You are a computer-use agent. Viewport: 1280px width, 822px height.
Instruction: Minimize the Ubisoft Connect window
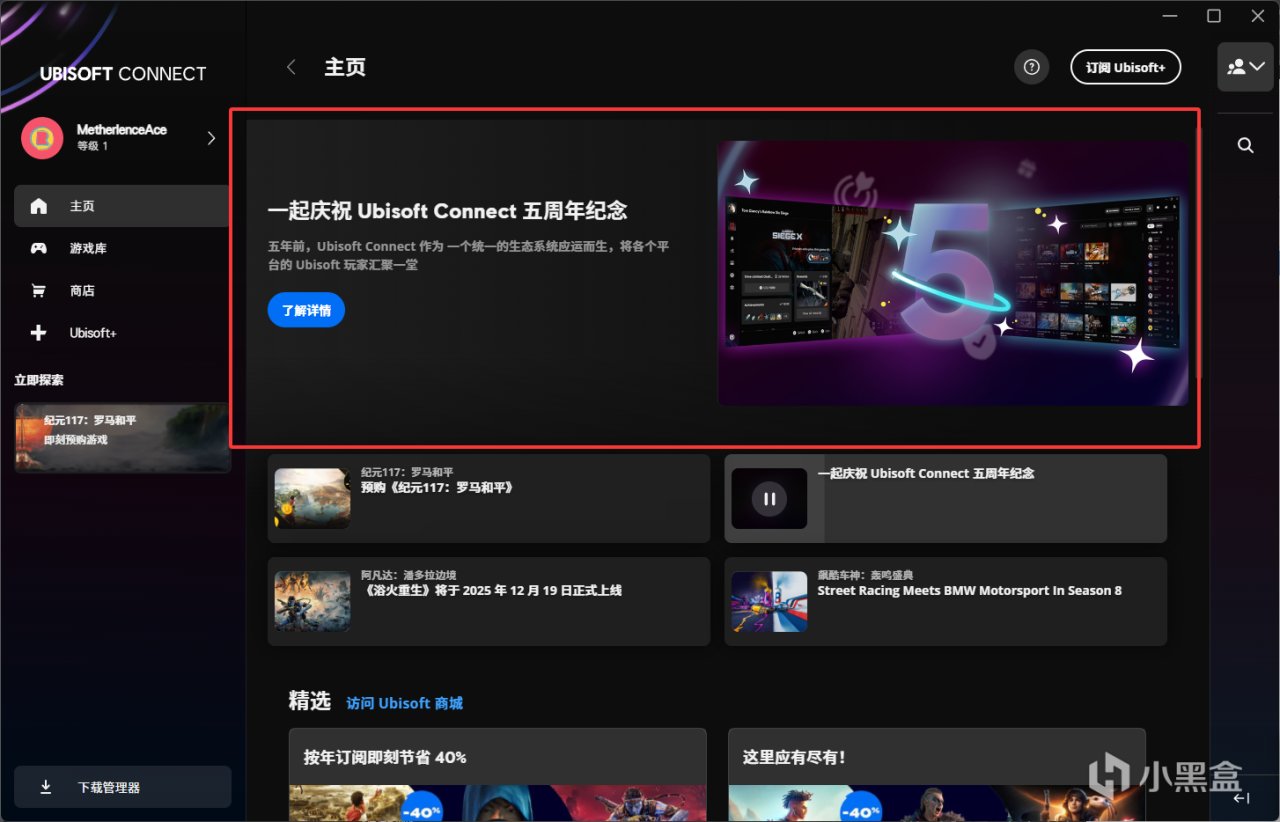(1169, 16)
